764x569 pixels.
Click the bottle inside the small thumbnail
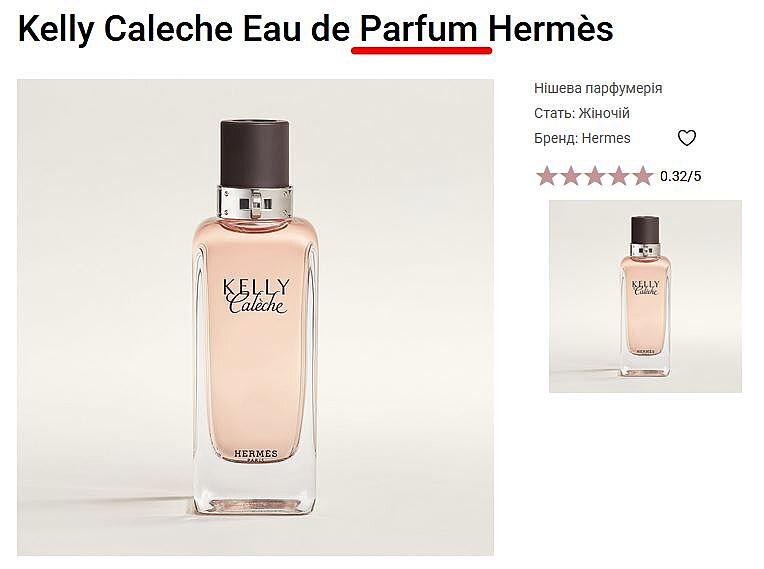coord(646,296)
